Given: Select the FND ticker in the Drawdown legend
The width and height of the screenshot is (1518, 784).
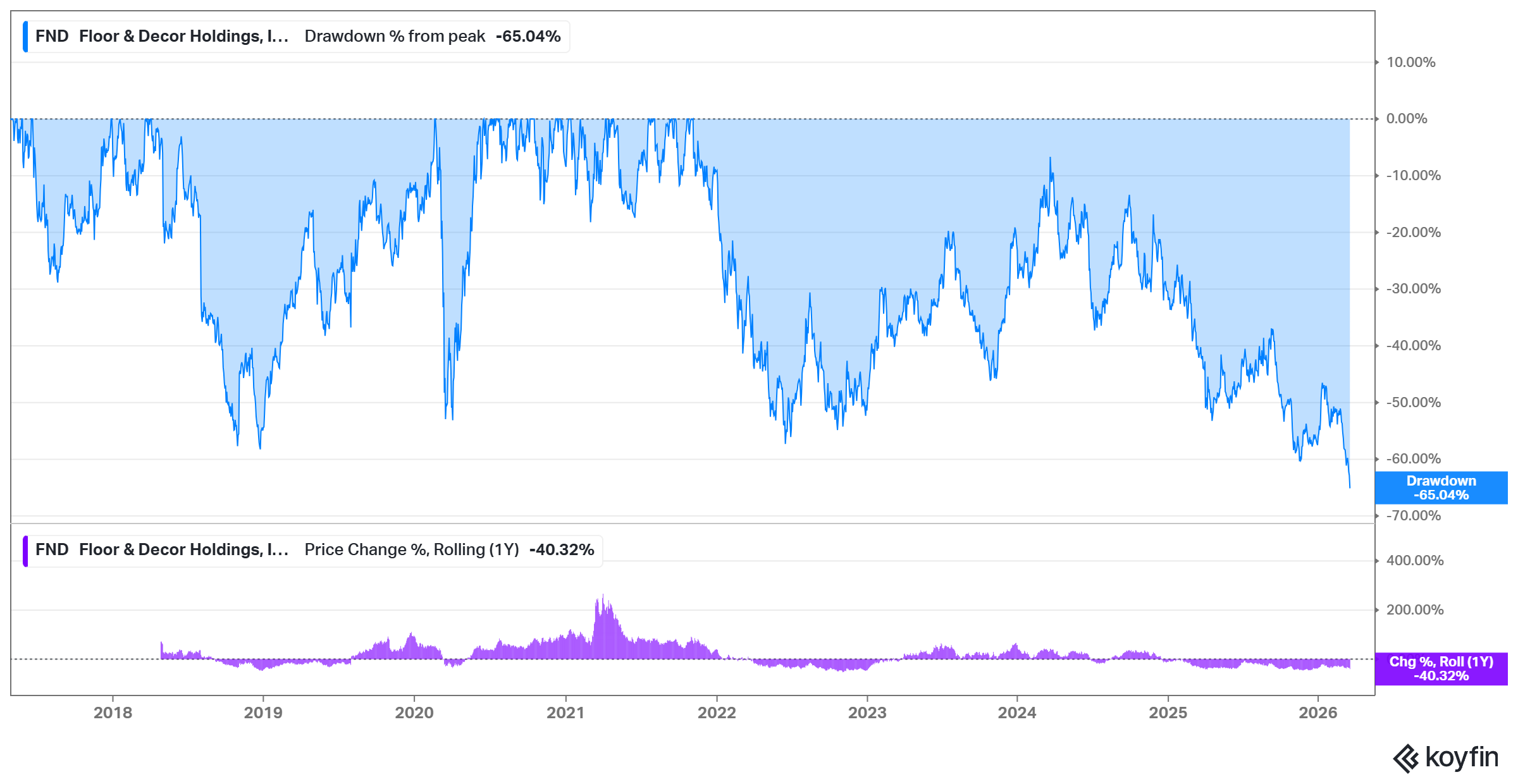Looking at the screenshot, I should [x=52, y=37].
